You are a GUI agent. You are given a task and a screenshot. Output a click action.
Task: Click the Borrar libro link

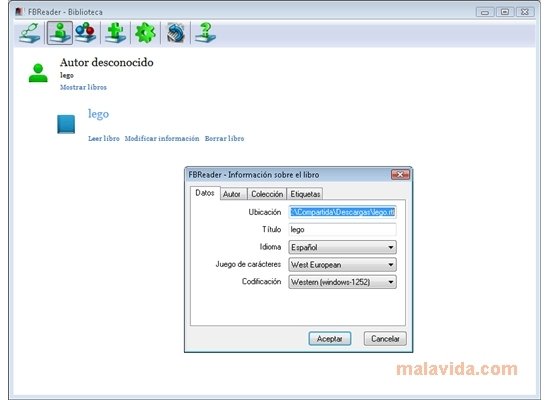[x=224, y=139]
